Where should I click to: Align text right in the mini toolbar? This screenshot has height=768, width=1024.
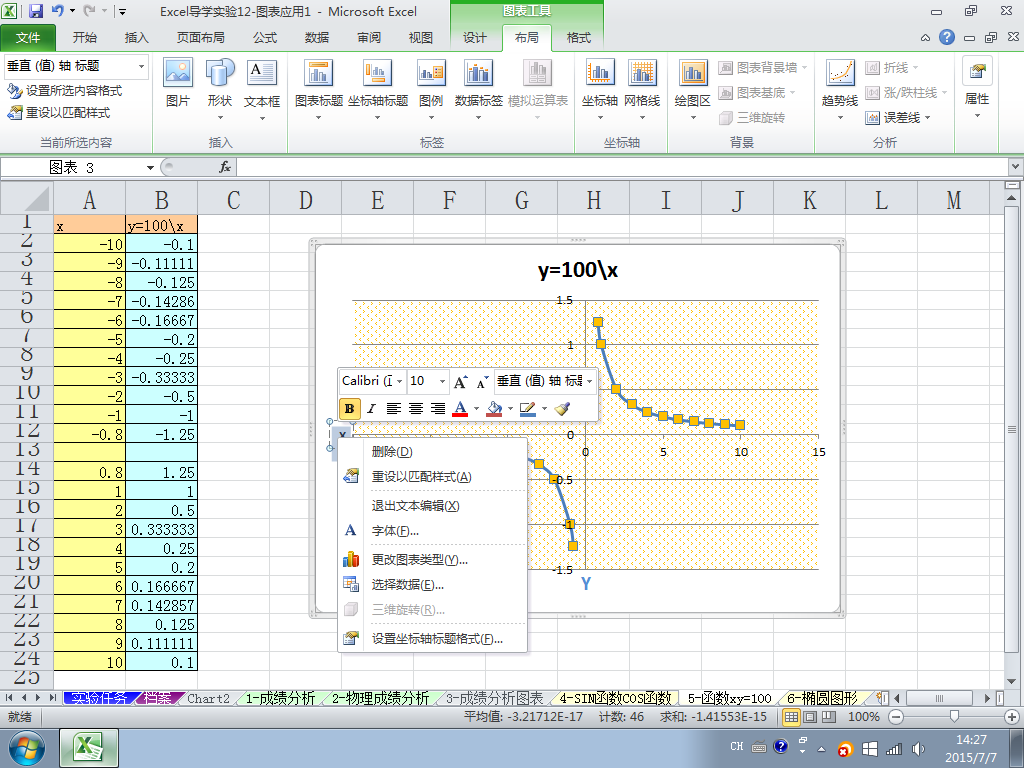coord(438,409)
